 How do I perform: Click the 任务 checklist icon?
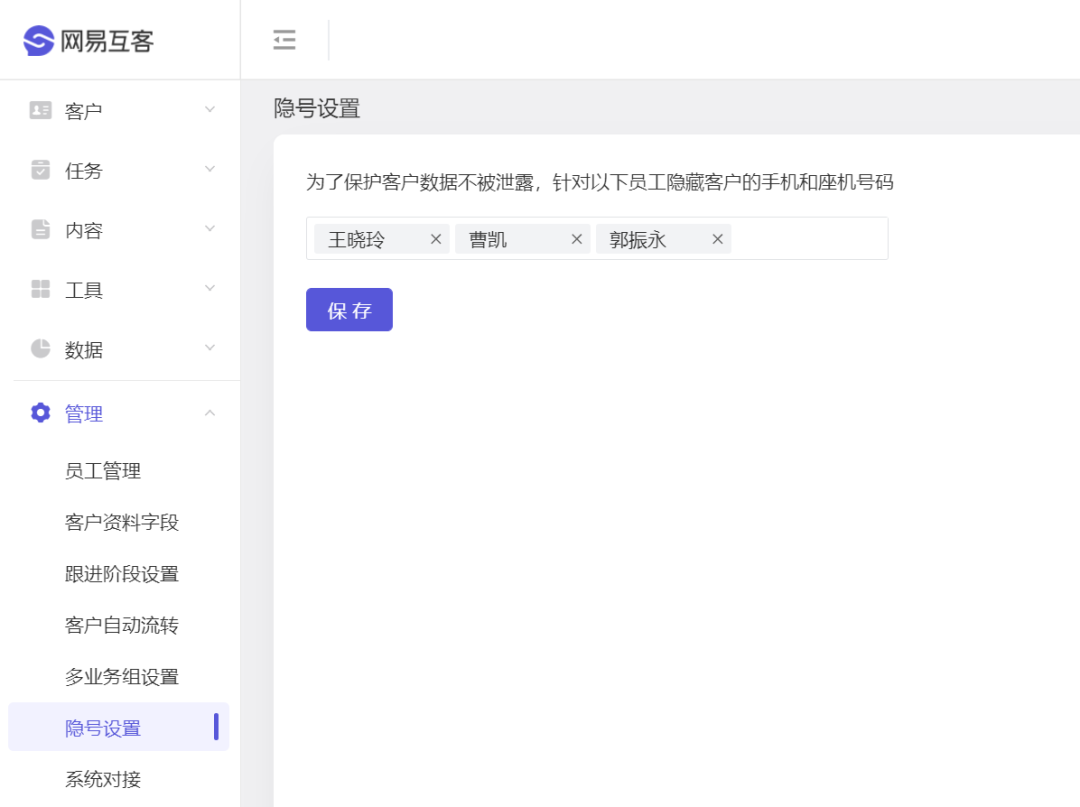41,169
